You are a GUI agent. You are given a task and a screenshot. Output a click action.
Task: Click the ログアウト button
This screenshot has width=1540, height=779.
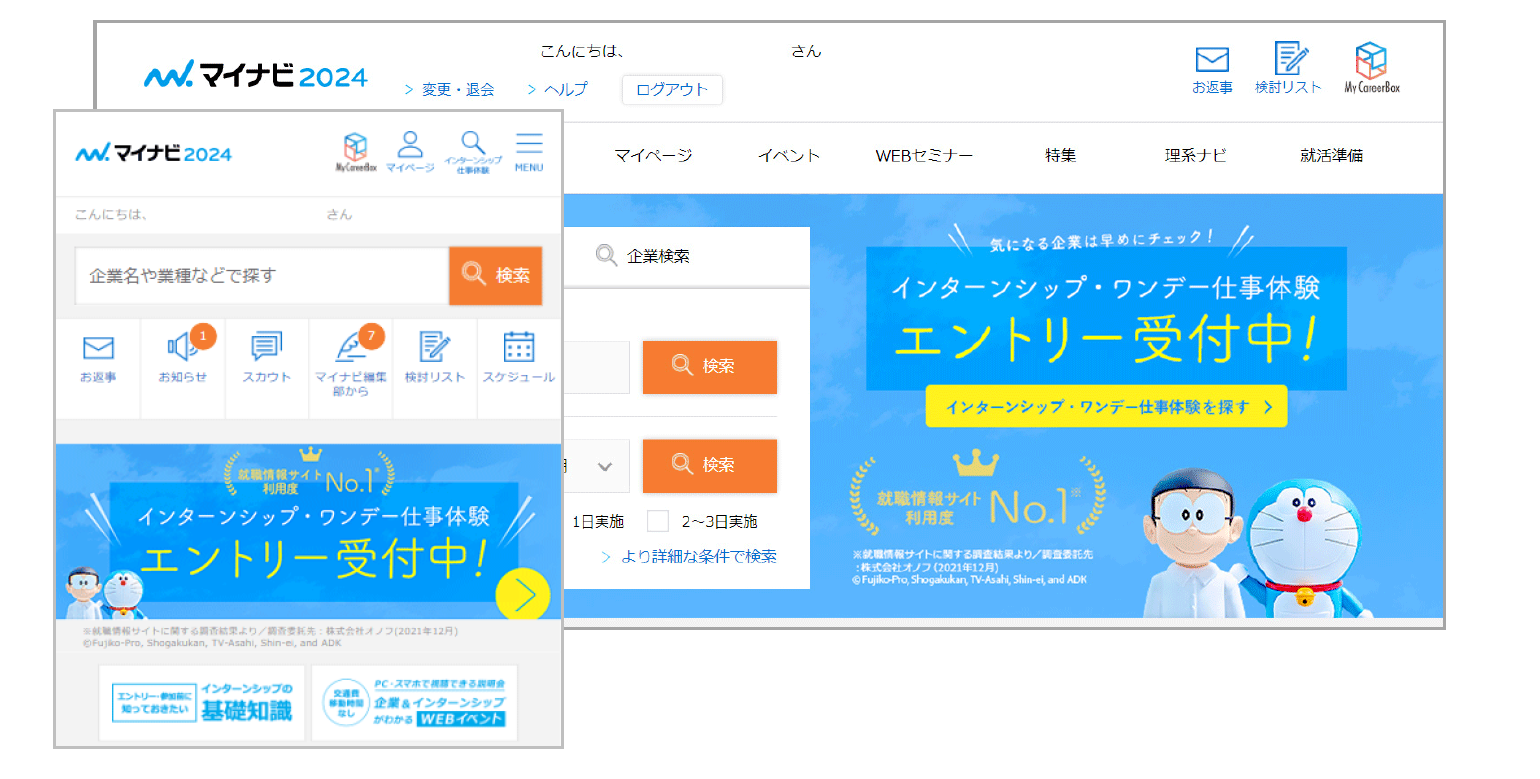pyautogui.click(x=672, y=90)
